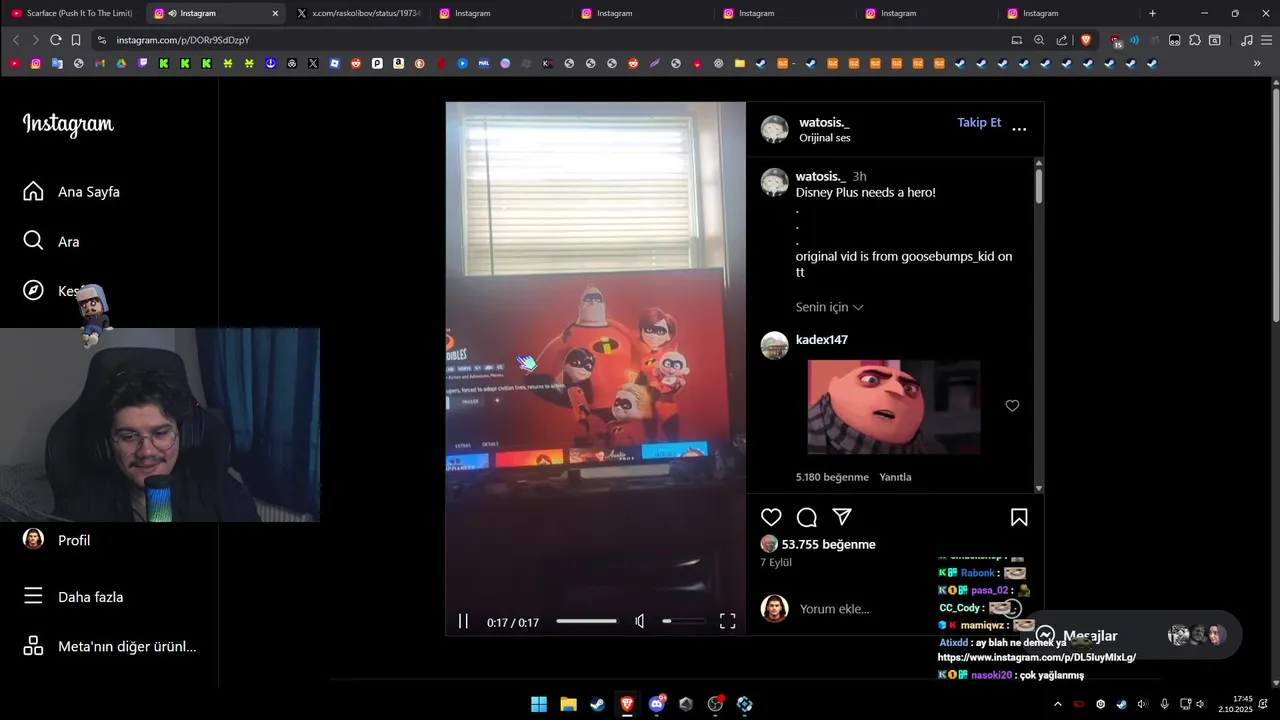
Task: Close the active Instagram tab
Action: pos(275,13)
